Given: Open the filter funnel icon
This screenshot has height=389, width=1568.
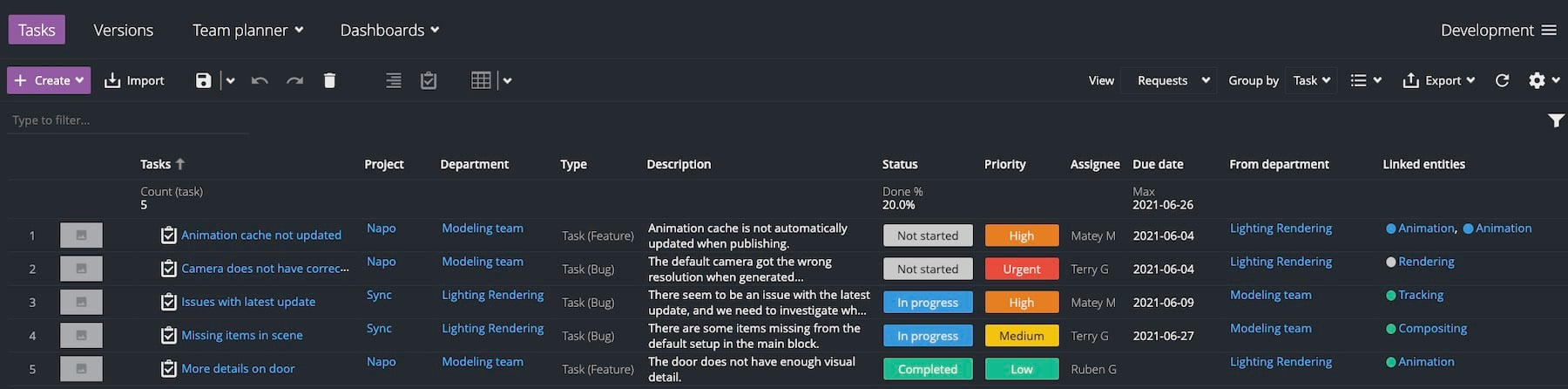Looking at the screenshot, I should pos(1556,120).
